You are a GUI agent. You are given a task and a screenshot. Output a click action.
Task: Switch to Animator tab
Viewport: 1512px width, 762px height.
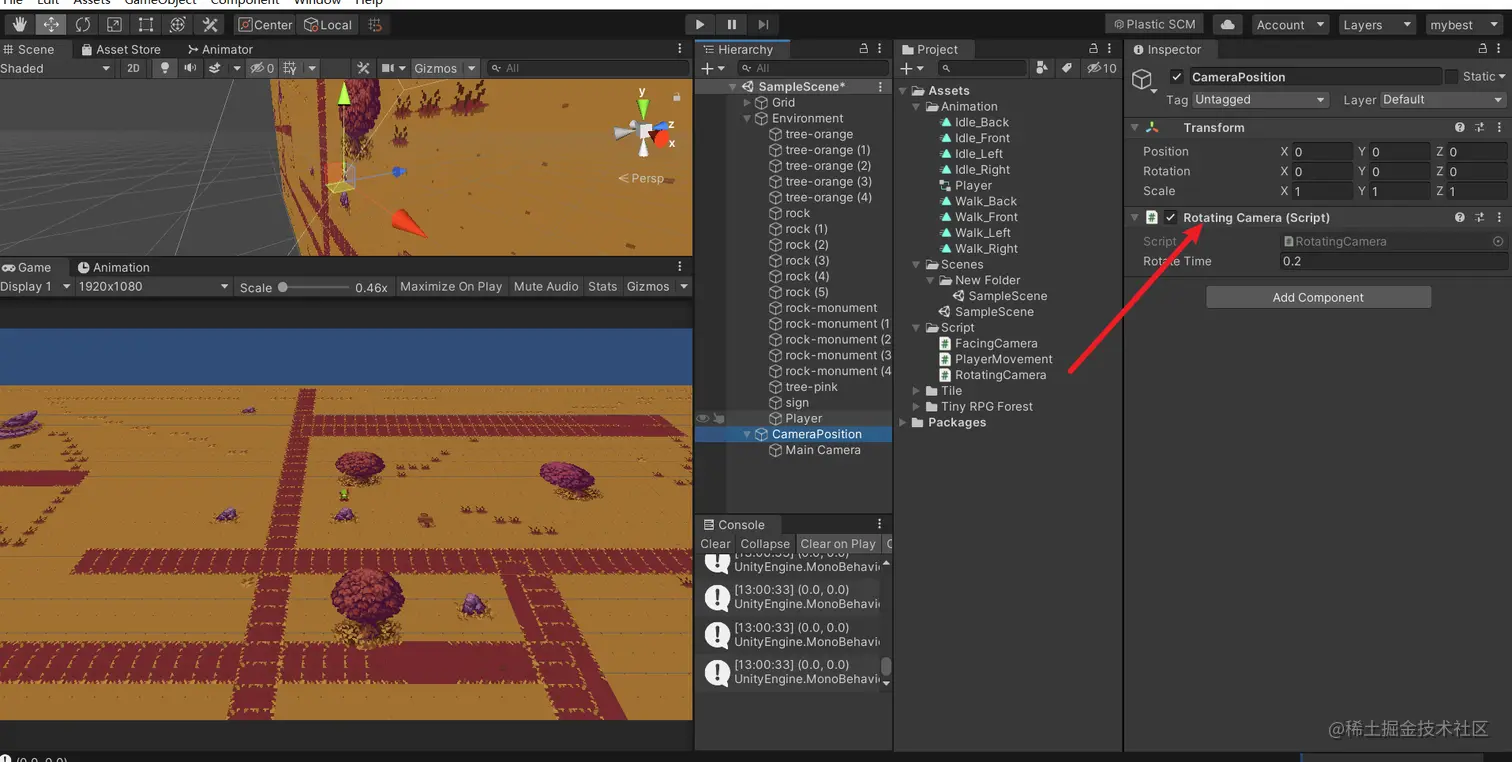pos(220,49)
